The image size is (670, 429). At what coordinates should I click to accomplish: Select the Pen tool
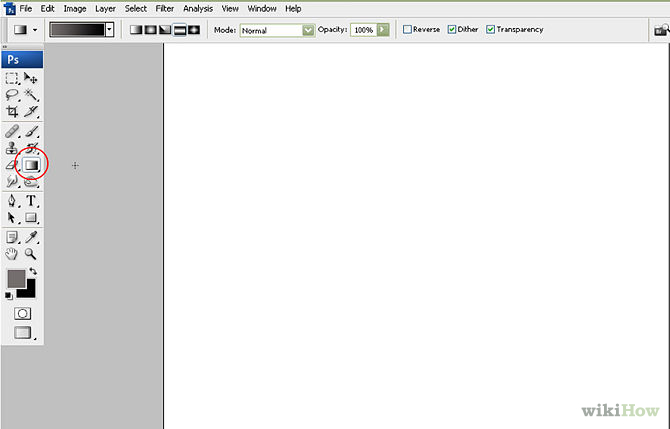pyautogui.click(x=12, y=201)
